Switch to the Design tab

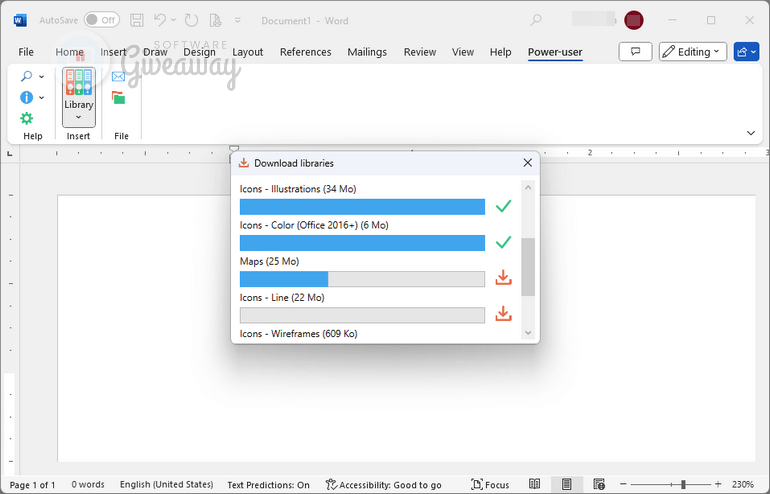click(199, 52)
